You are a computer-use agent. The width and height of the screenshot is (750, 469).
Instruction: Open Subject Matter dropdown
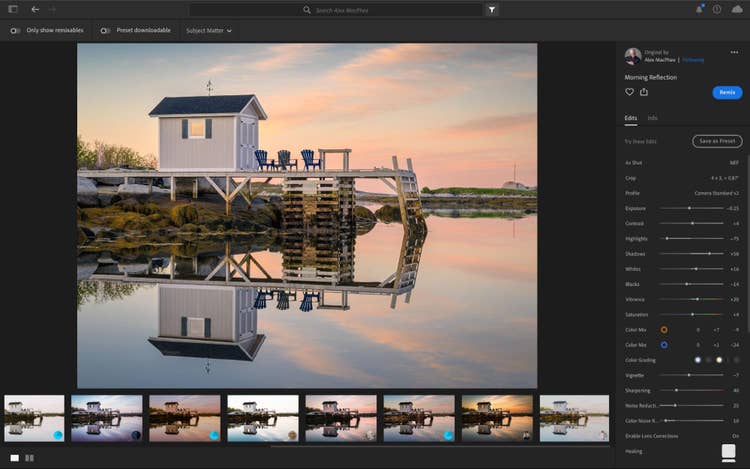(209, 31)
